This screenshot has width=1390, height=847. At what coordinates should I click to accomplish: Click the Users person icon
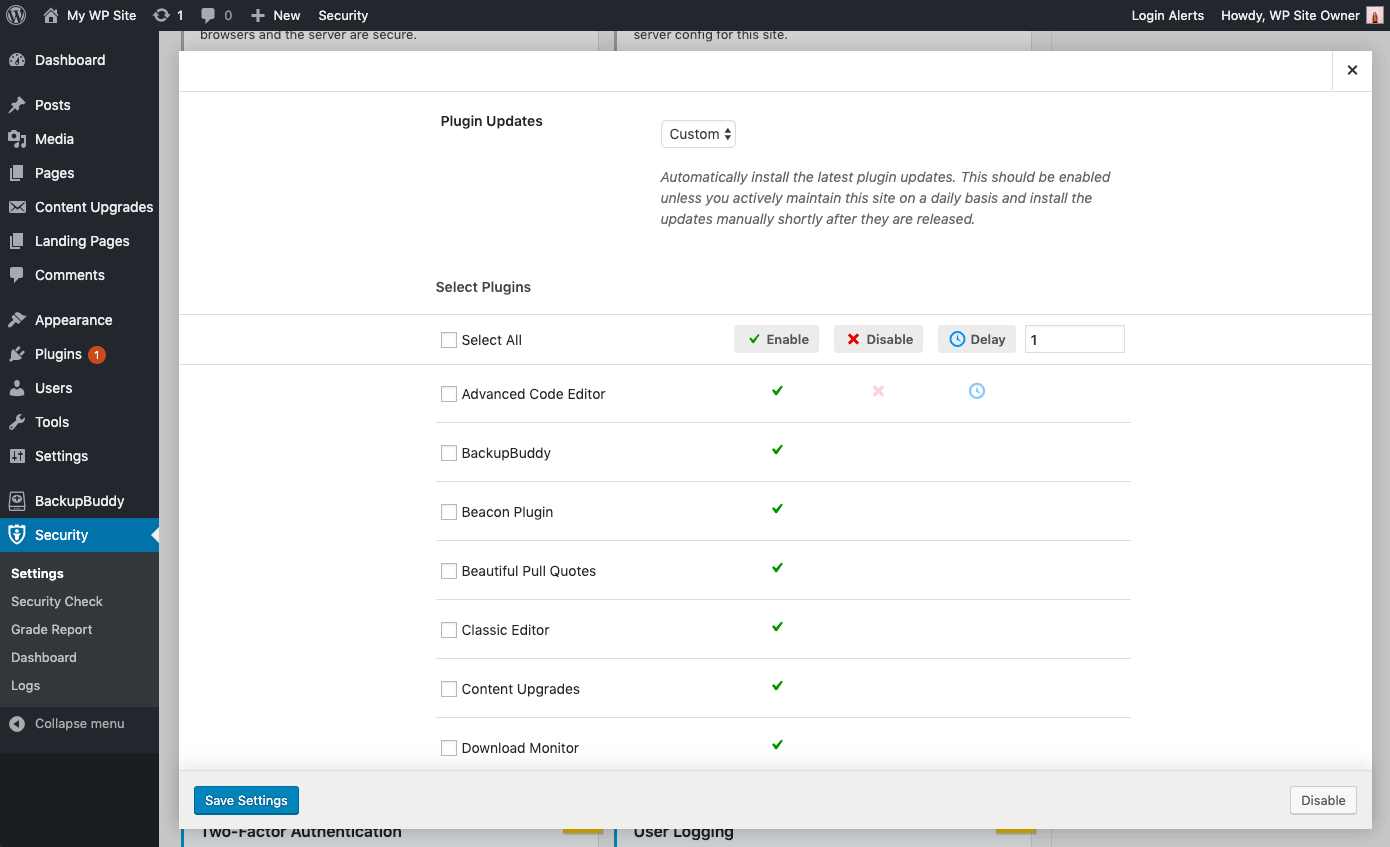tap(17, 388)
